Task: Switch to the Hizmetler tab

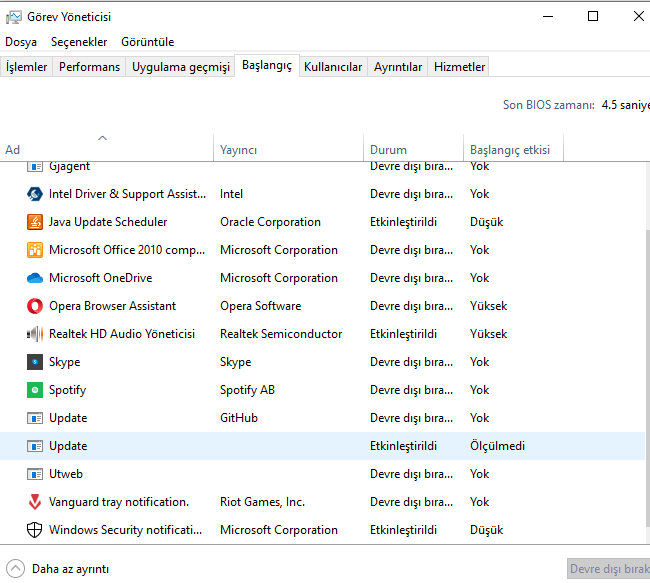Action: click(x=459, y=67)
